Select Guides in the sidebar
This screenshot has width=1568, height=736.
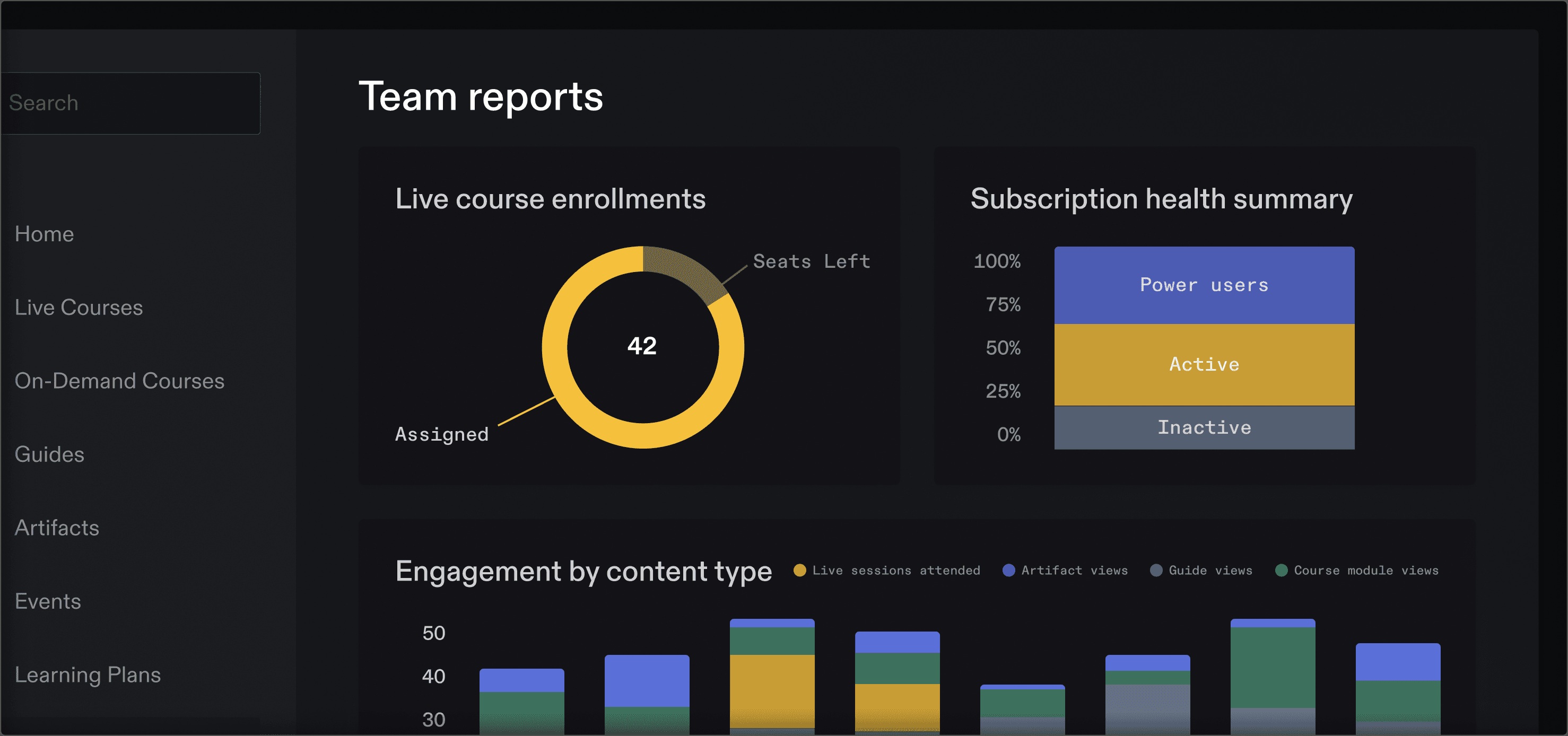click(49, 454)
